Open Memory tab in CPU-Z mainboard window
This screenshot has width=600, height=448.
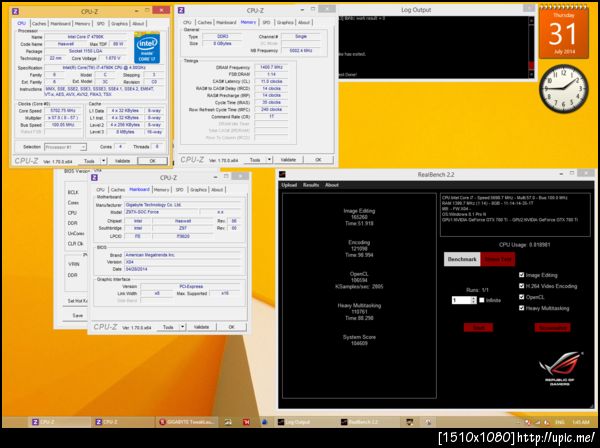click(161, 190)
